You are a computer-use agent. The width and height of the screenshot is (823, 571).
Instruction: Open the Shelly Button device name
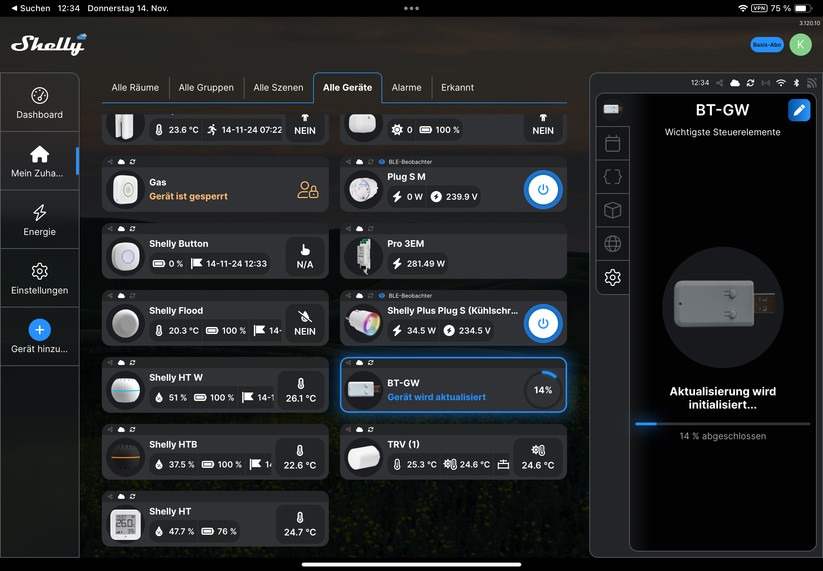(178, 244)
